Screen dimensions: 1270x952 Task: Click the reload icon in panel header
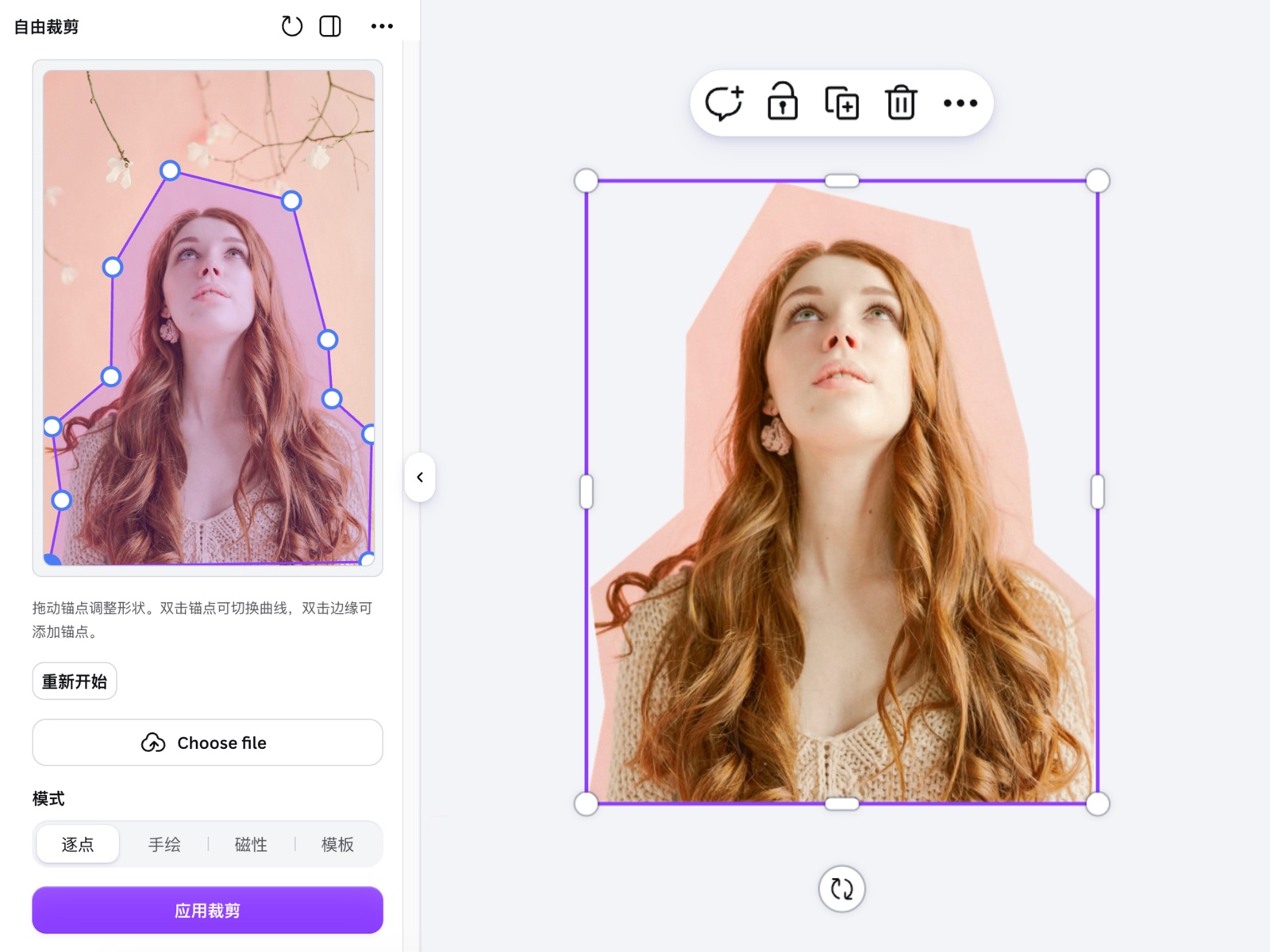(x=292, y=26)
